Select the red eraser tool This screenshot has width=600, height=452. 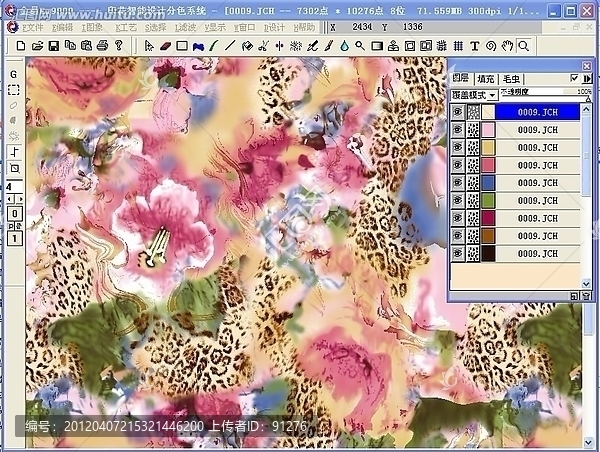(x=165, y=46)
